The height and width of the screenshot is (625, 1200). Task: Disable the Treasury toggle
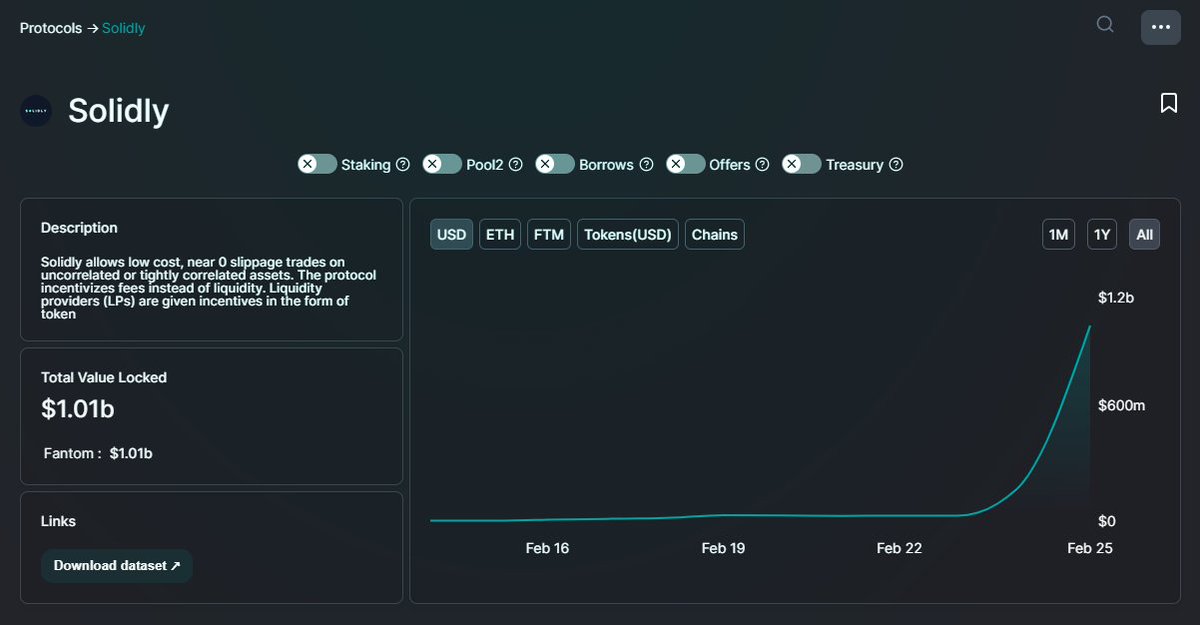(x=802, y=164)
